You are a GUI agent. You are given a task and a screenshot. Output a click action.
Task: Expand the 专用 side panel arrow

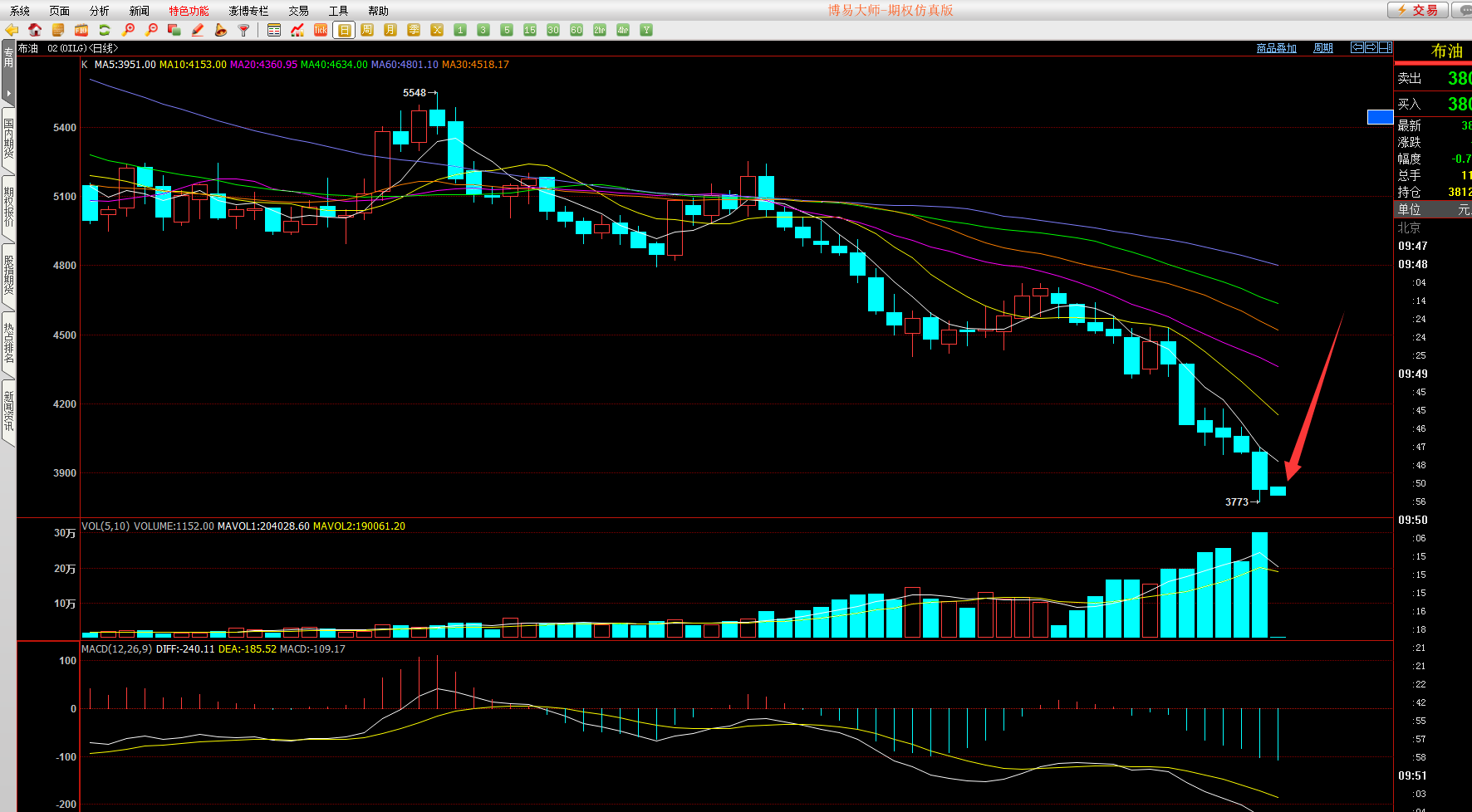(x=8, y=93)
